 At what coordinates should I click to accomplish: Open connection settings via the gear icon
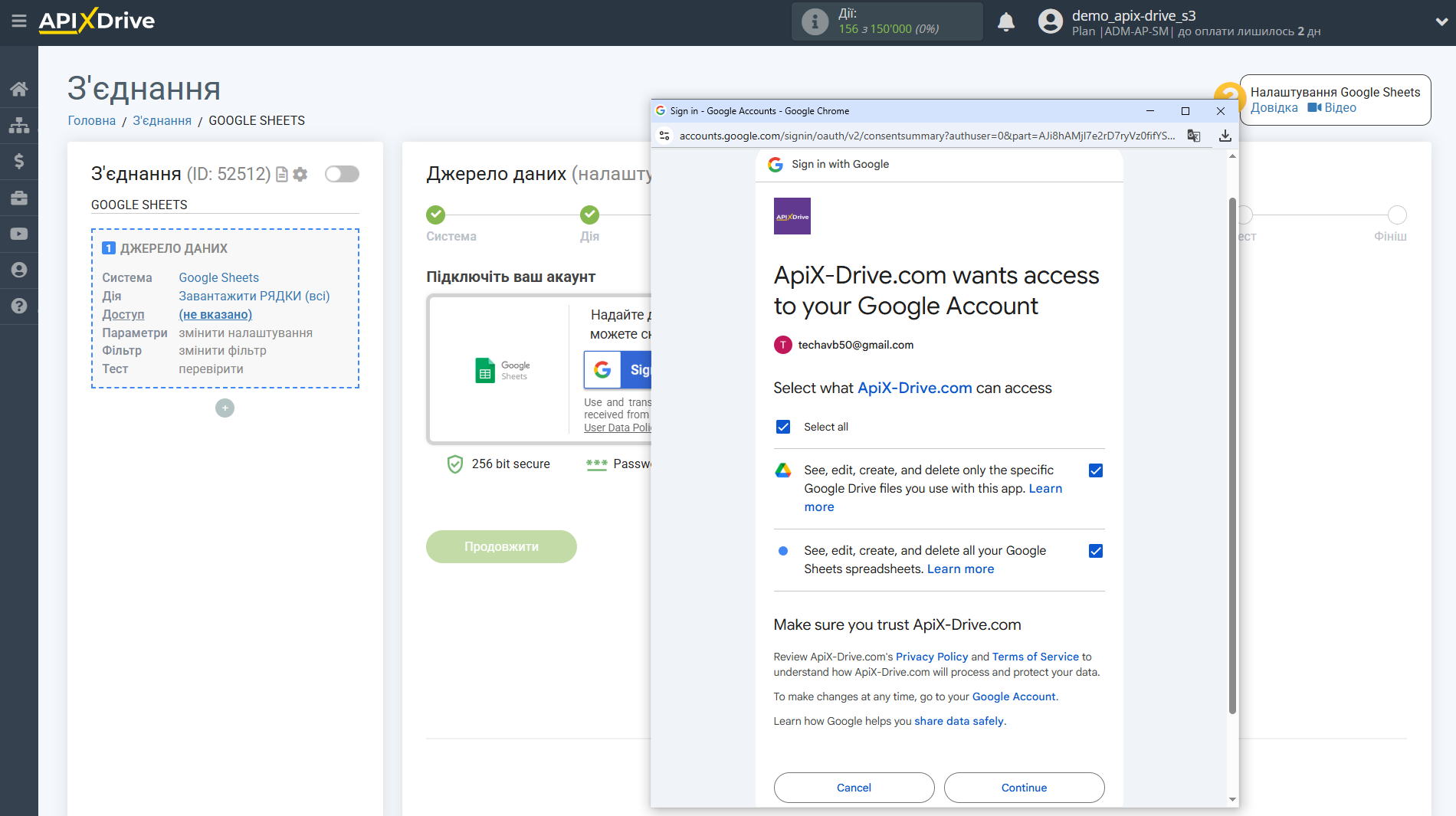[300, 174]
